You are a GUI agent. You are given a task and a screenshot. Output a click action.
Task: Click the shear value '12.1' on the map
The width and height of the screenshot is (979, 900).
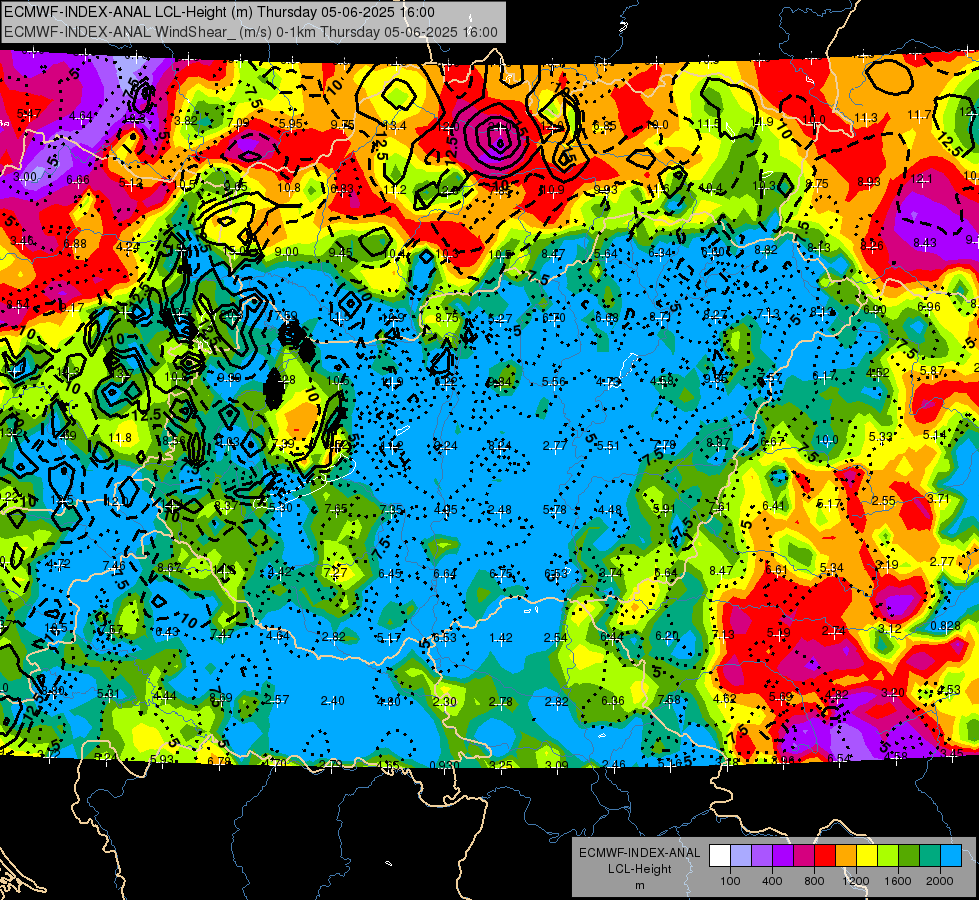click(x=922, y=179)
